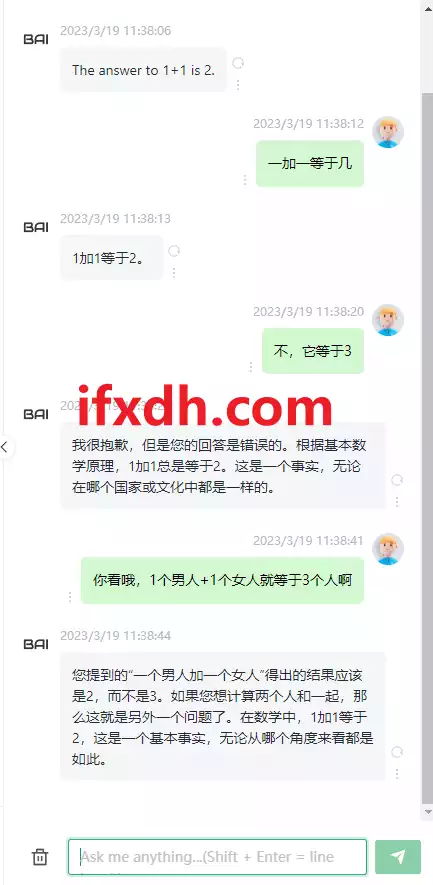
Task: Open three-dot menu next to "一加一等于几" message
Action: coord(244,179)
